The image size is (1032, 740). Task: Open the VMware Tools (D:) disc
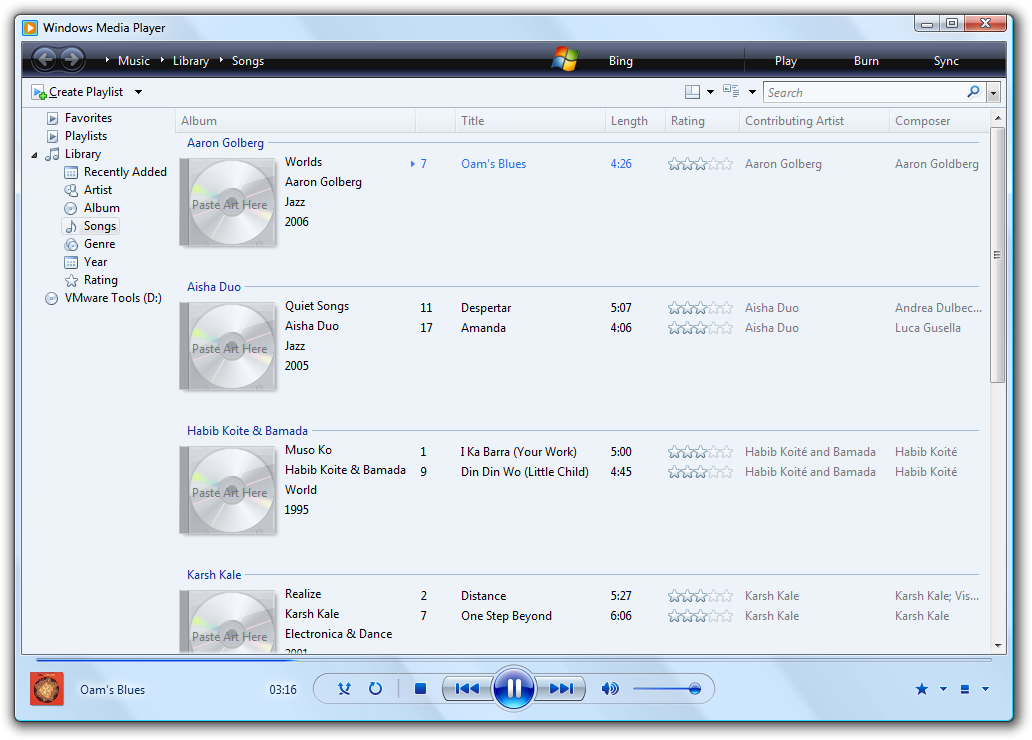tap(113, 298)
